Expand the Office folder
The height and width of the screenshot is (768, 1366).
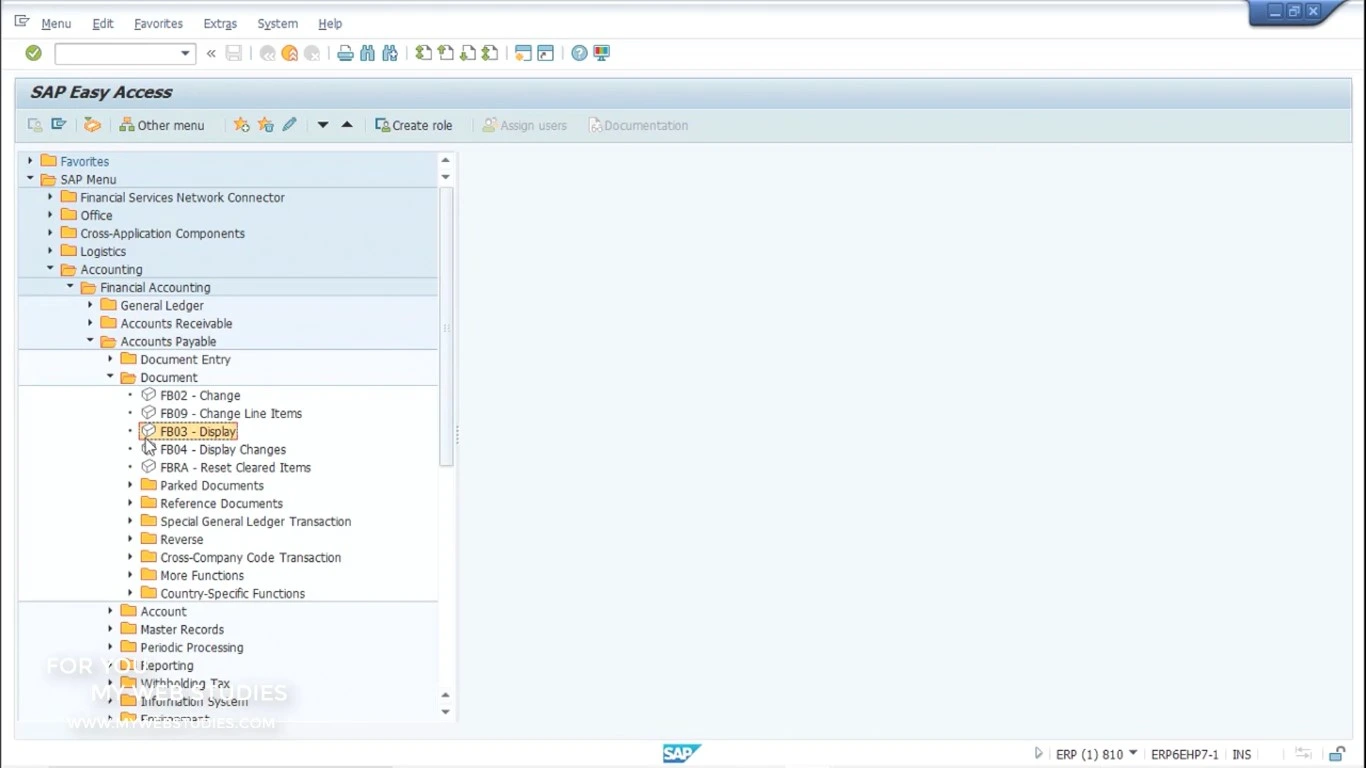point(50,215)
